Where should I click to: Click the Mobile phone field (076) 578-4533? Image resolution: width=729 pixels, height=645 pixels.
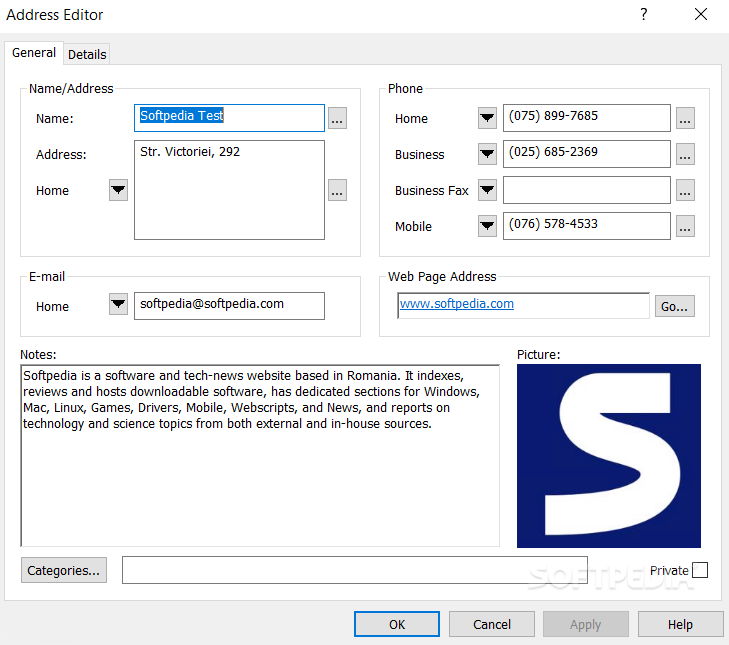pyautogui.click(x=587, y=226)
